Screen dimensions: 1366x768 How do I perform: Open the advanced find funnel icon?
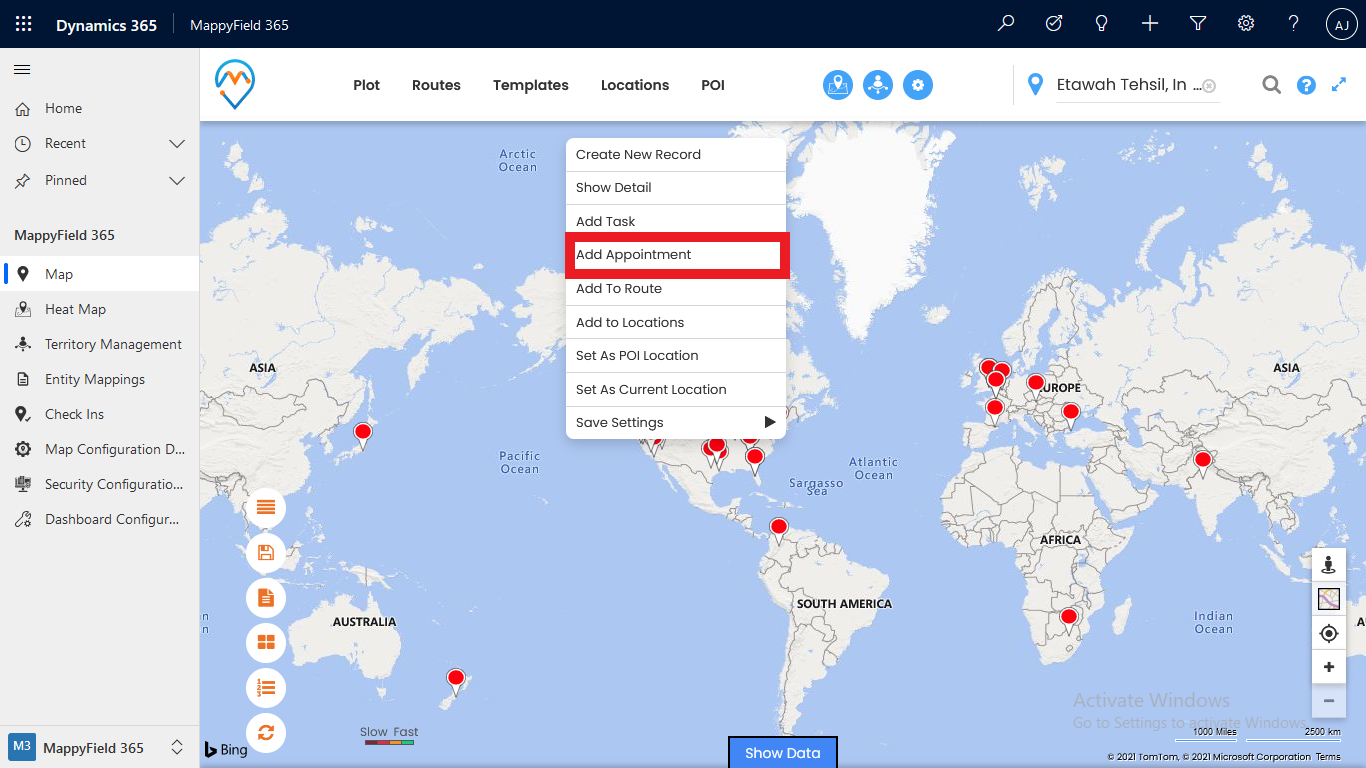pos(1198,24)
